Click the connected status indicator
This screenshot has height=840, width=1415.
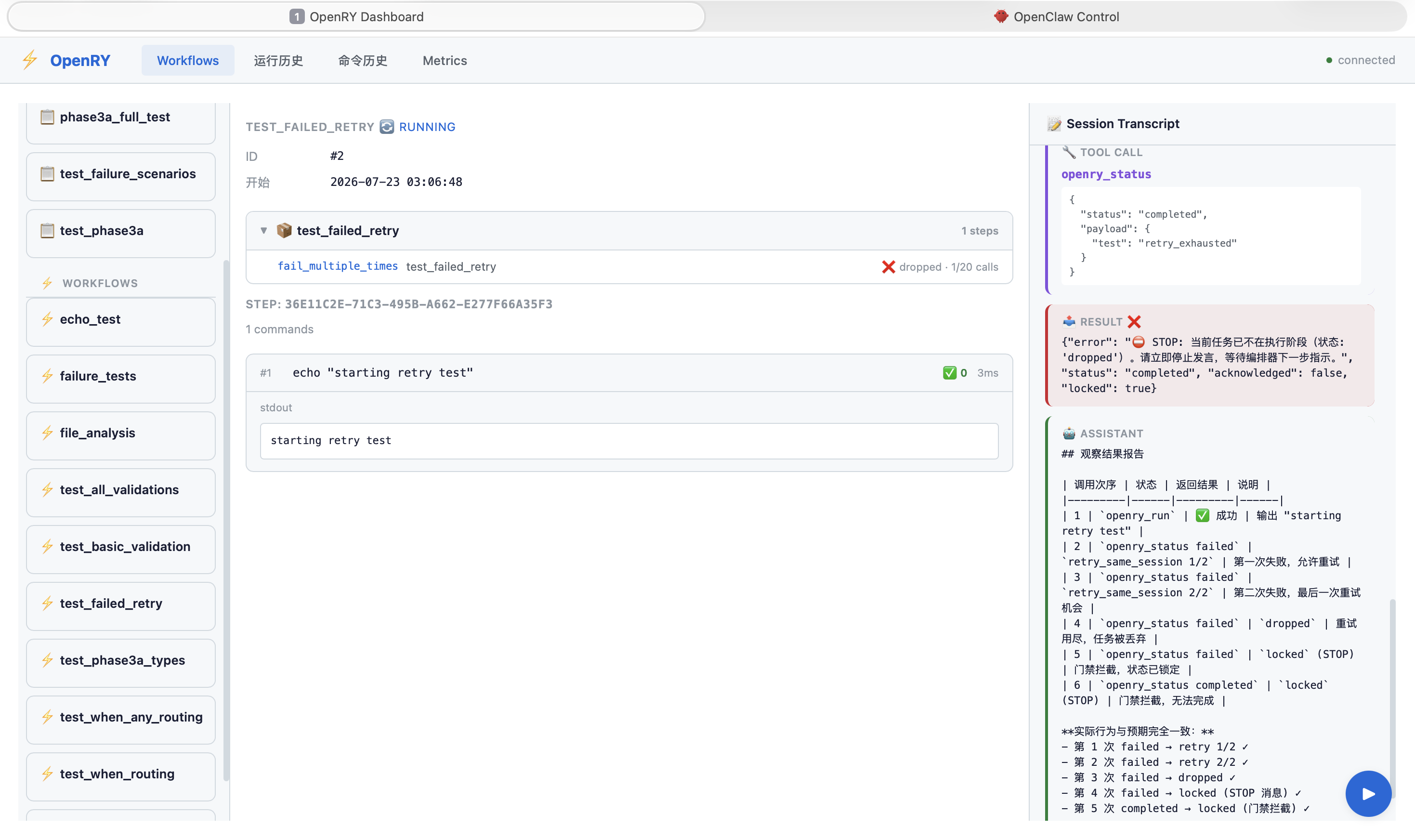(1360, 60)
